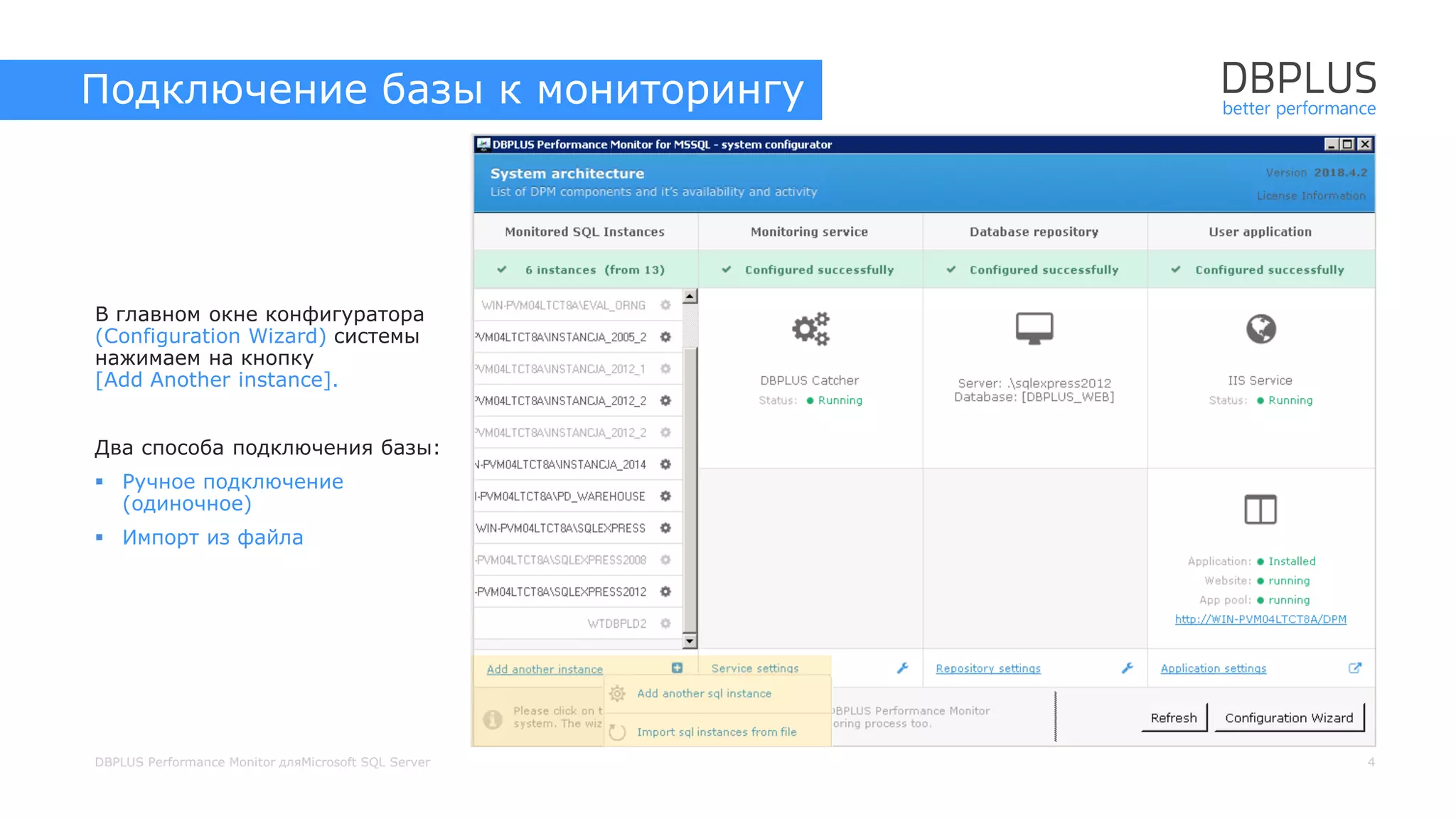Click gear icon for WTDBPLD2 instance
Image resolution: width=1456 pixels, height=819 pixels.
pos(665,623)
